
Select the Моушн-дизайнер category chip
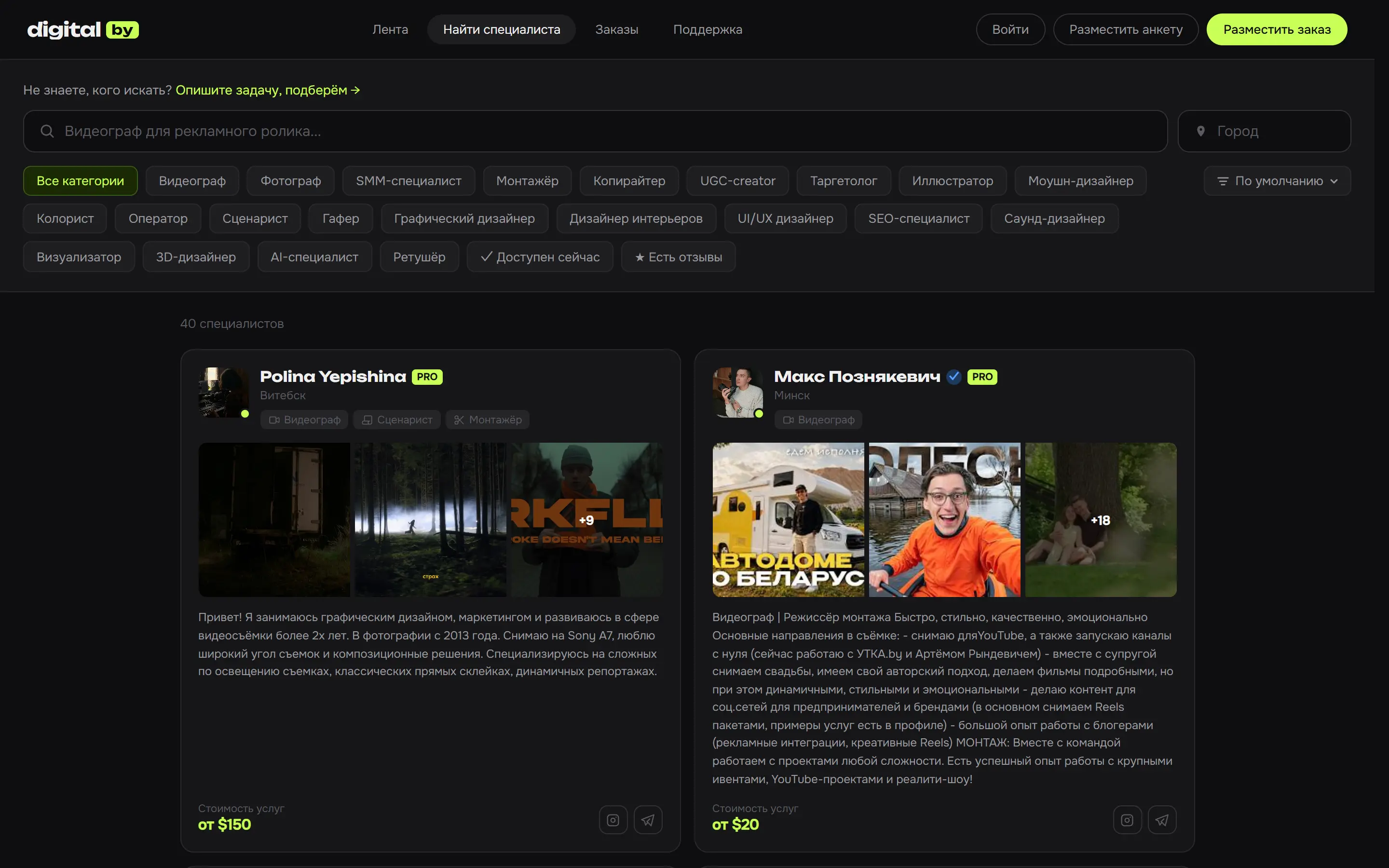coord(1080,181)
